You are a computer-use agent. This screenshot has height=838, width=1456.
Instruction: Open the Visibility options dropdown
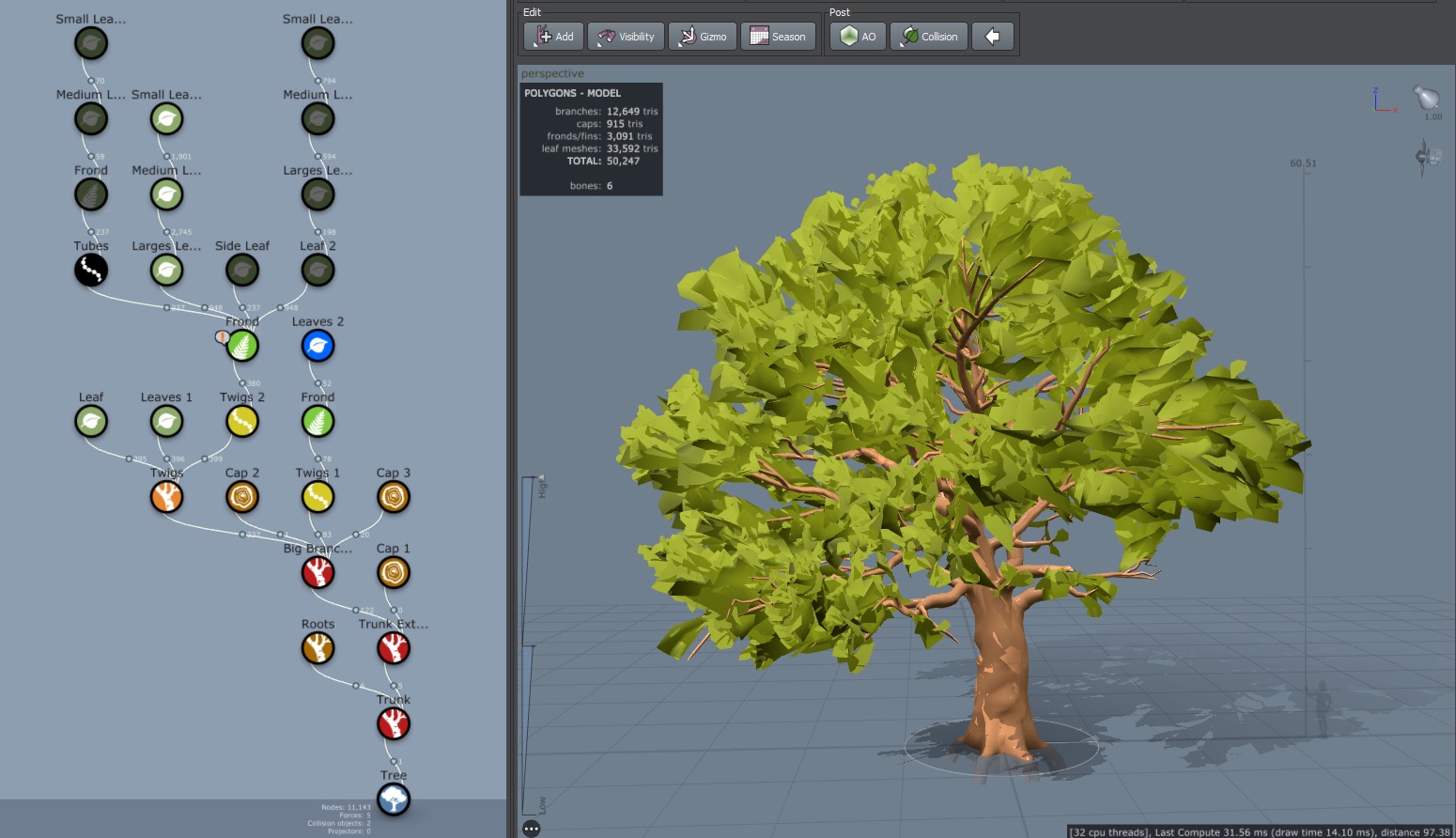[x=626, y=37]
